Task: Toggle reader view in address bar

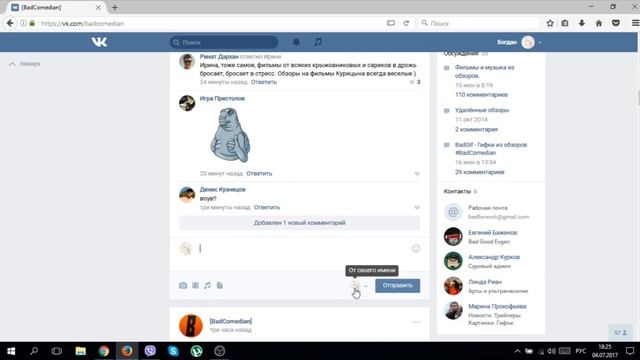Action: coord(391,23)
